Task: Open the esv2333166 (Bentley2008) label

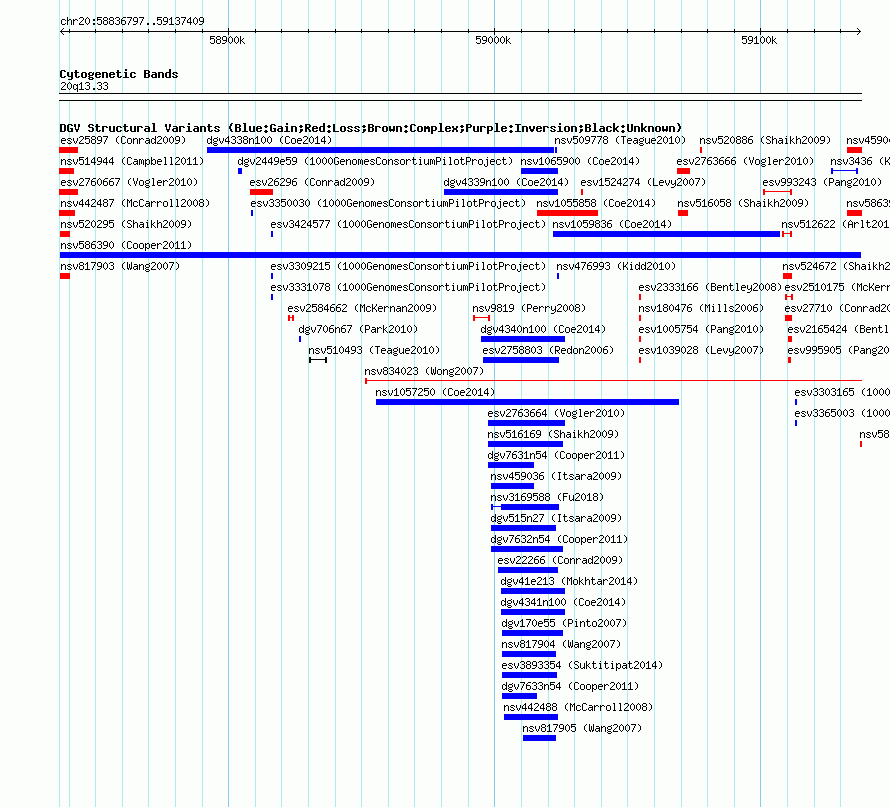Action: [710, 287]
